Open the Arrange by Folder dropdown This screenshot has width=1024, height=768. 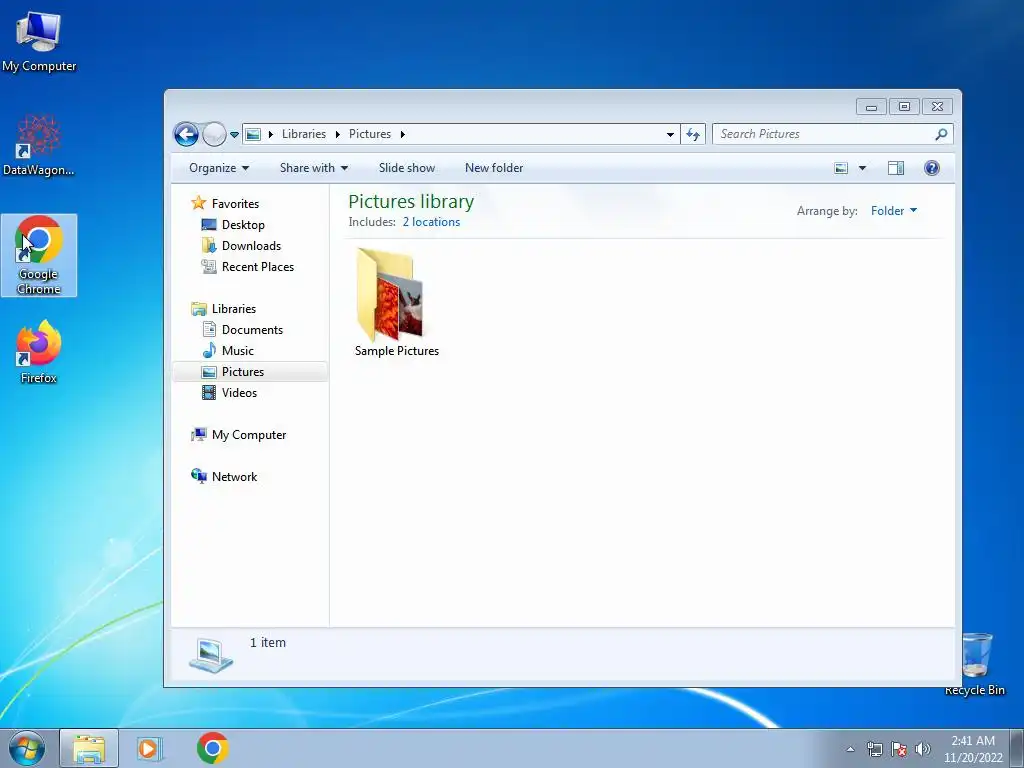894,211
